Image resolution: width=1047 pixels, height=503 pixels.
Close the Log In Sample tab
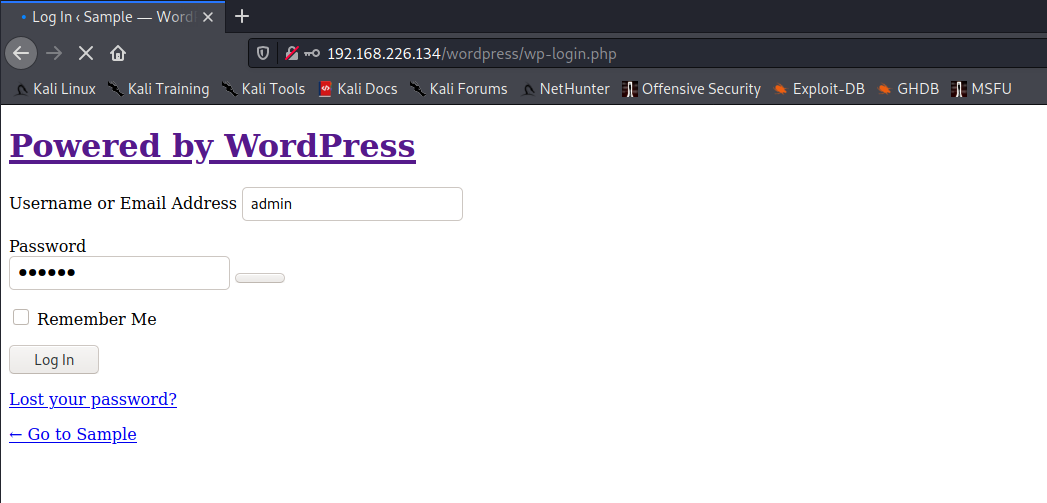point(208,17)
